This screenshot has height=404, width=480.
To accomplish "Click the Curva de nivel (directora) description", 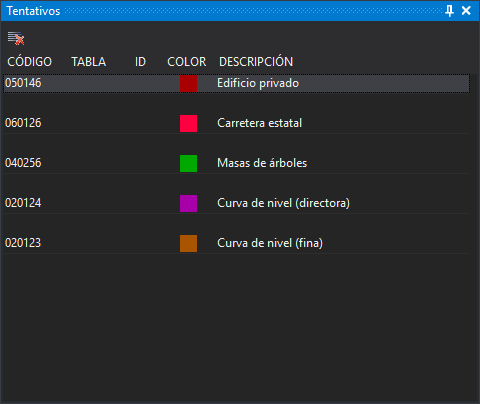I will pyautogui.click(x=283, y=203).
